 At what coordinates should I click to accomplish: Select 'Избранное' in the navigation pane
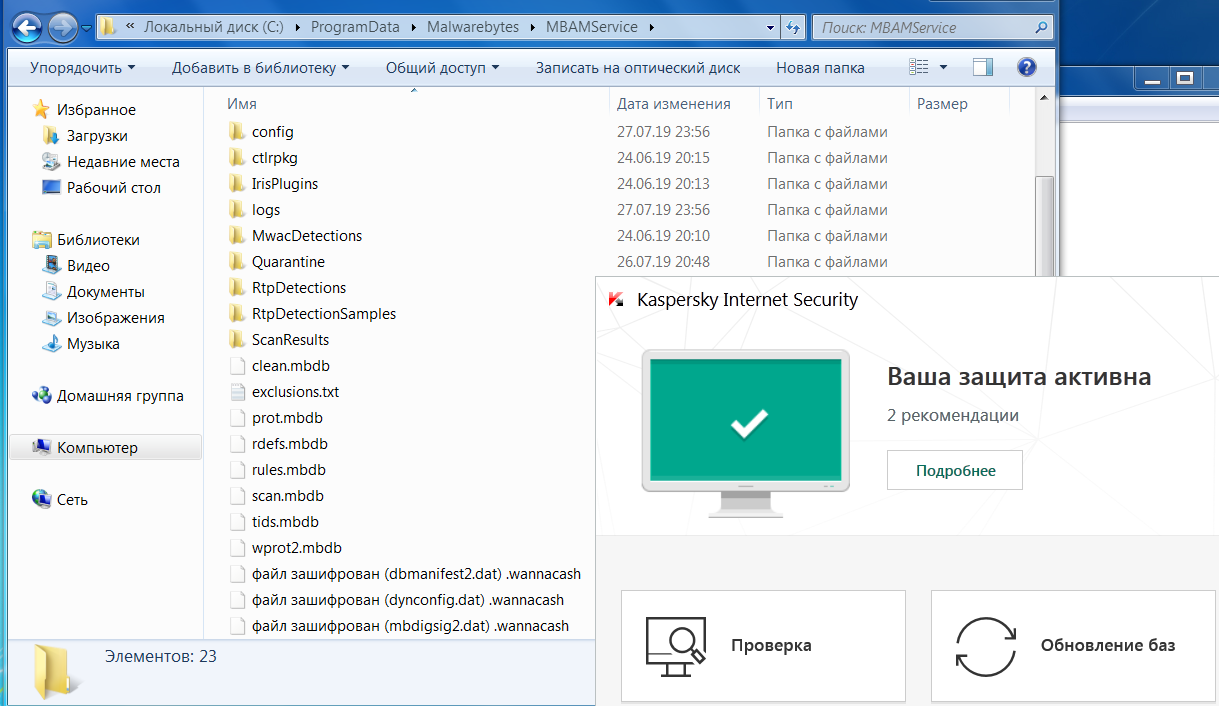point(96,110)
